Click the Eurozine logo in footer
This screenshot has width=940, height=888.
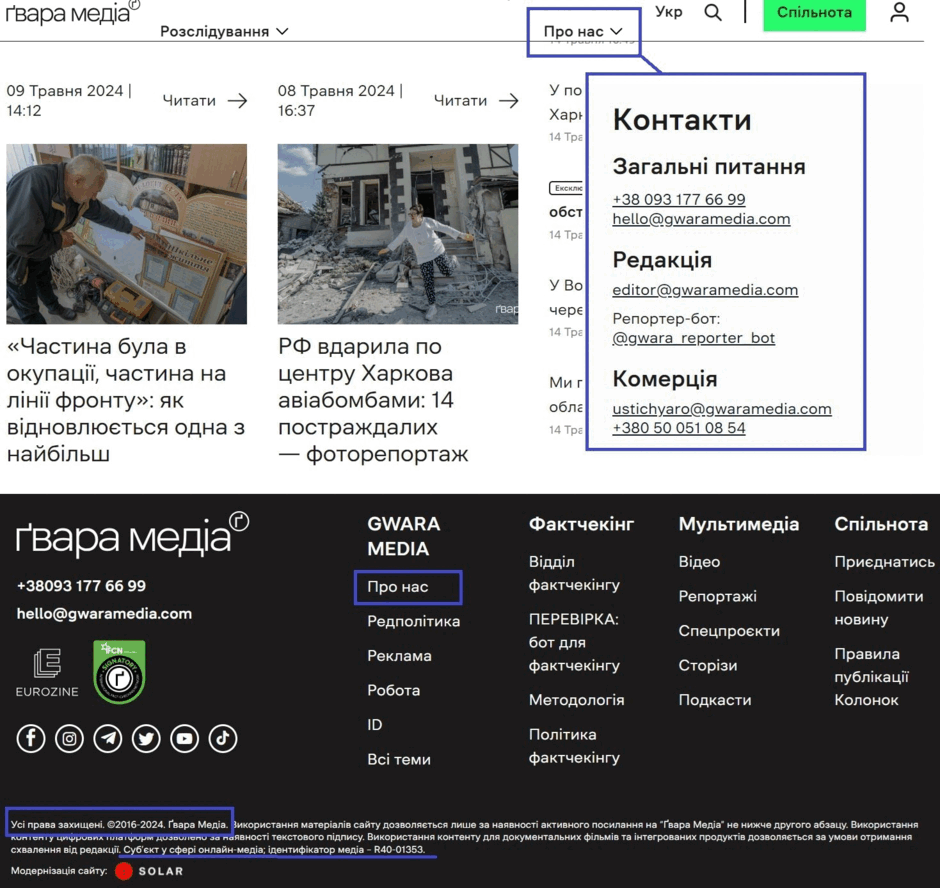[47, 673]
